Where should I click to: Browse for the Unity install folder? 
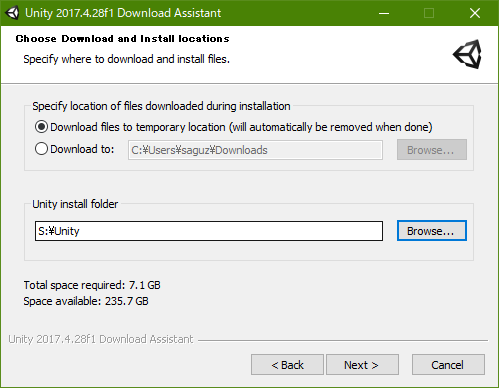pos(432,230)
